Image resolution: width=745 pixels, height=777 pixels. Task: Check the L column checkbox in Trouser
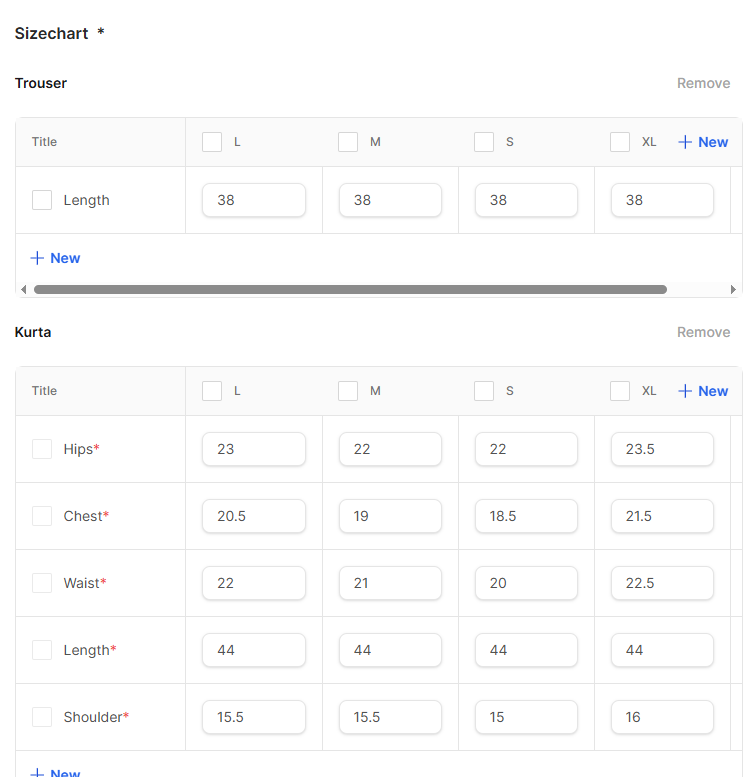(212, 142)
